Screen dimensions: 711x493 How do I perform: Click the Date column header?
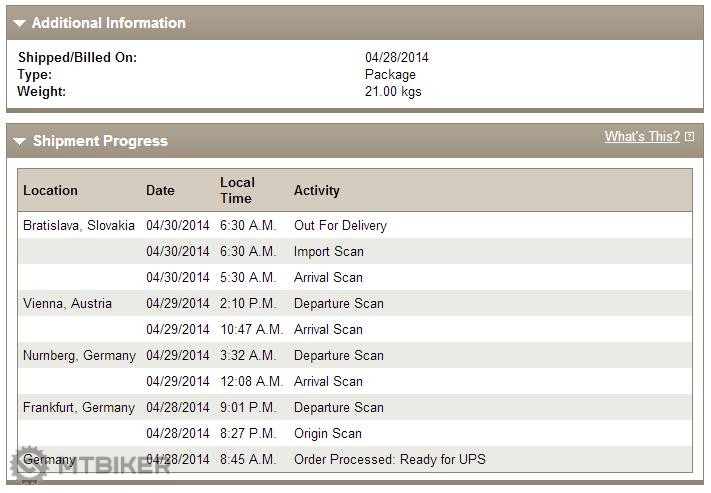coord(160,190)
